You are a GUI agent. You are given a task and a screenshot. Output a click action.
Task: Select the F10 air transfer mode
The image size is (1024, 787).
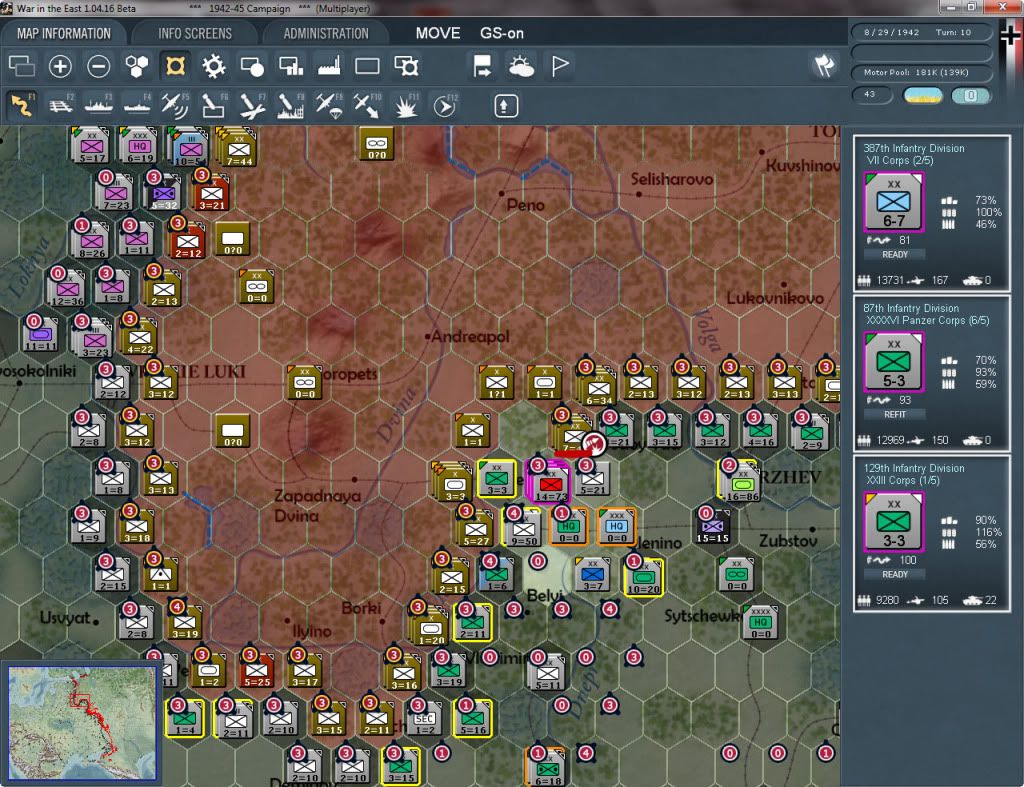367,105
